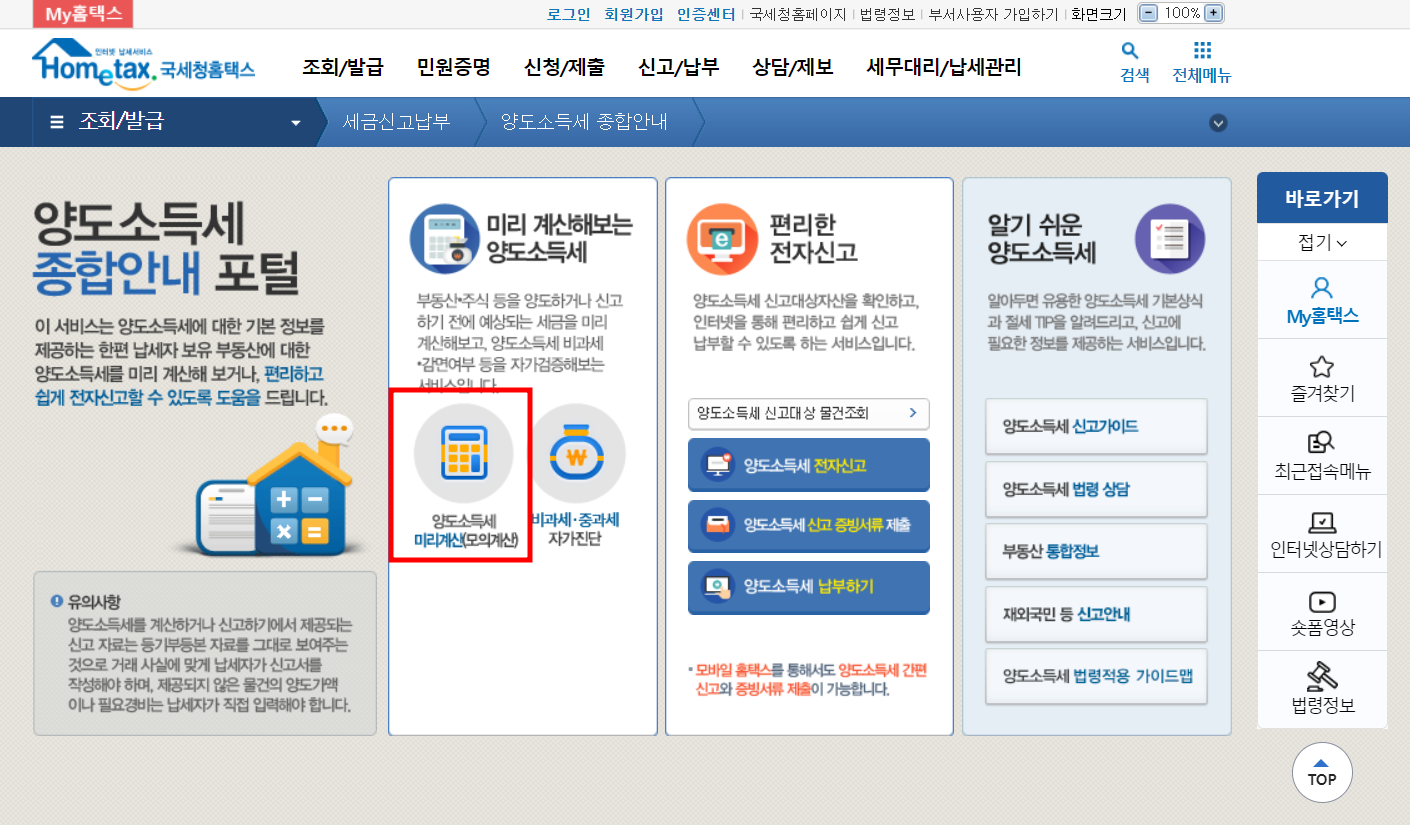Select the My홈택스 person icon in sidebar
Image resolution: width=1410 pixels, height=825 pixels.
[x=1321, y=289]
